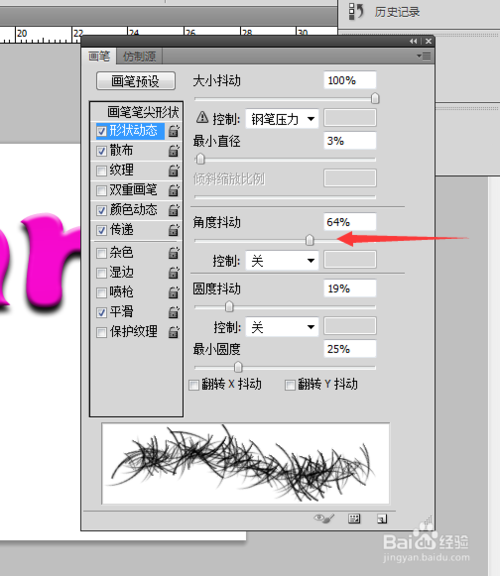Enable the 保护纹理 checkbox
Screen dimensions: 500x576
(x=101, y=332)
